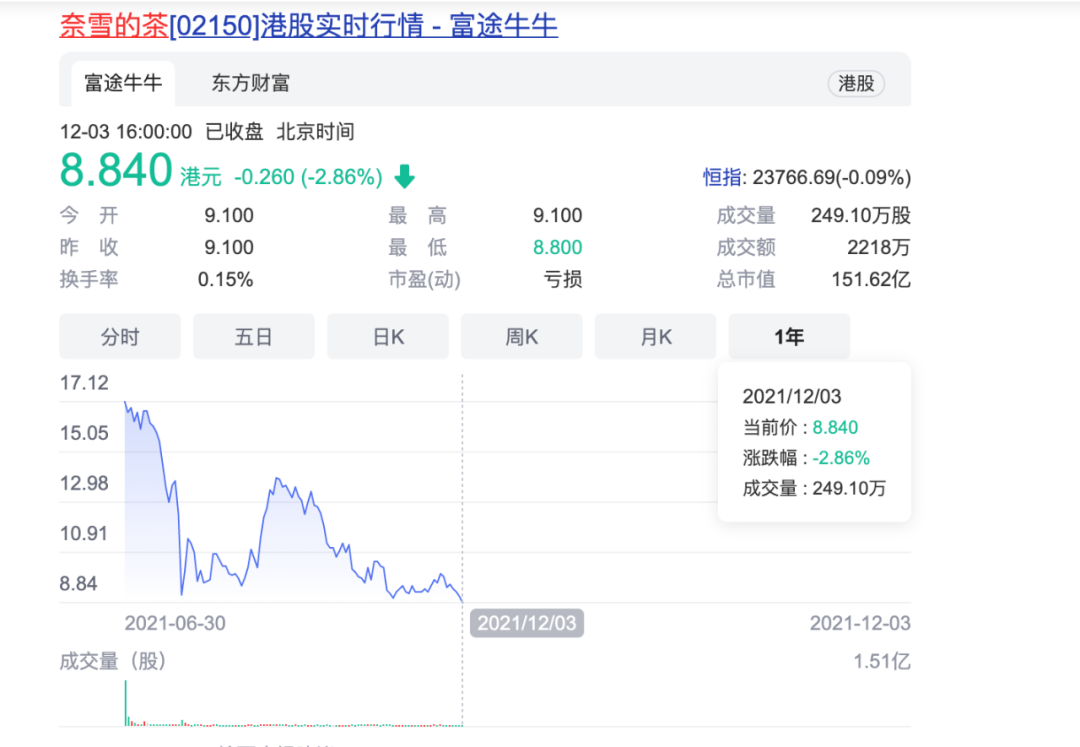Select the 1年 chart range
The width and height of the screenshot is (1080, 747).
(x=789, y=337)
